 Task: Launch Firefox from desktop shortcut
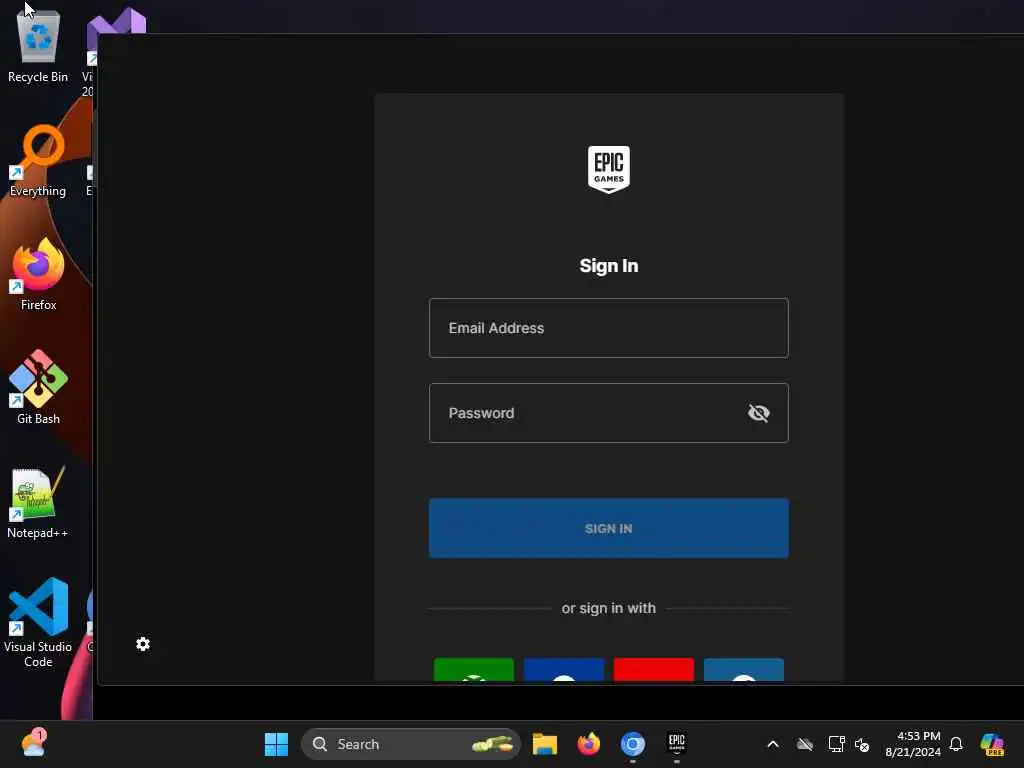pos(38,275)
